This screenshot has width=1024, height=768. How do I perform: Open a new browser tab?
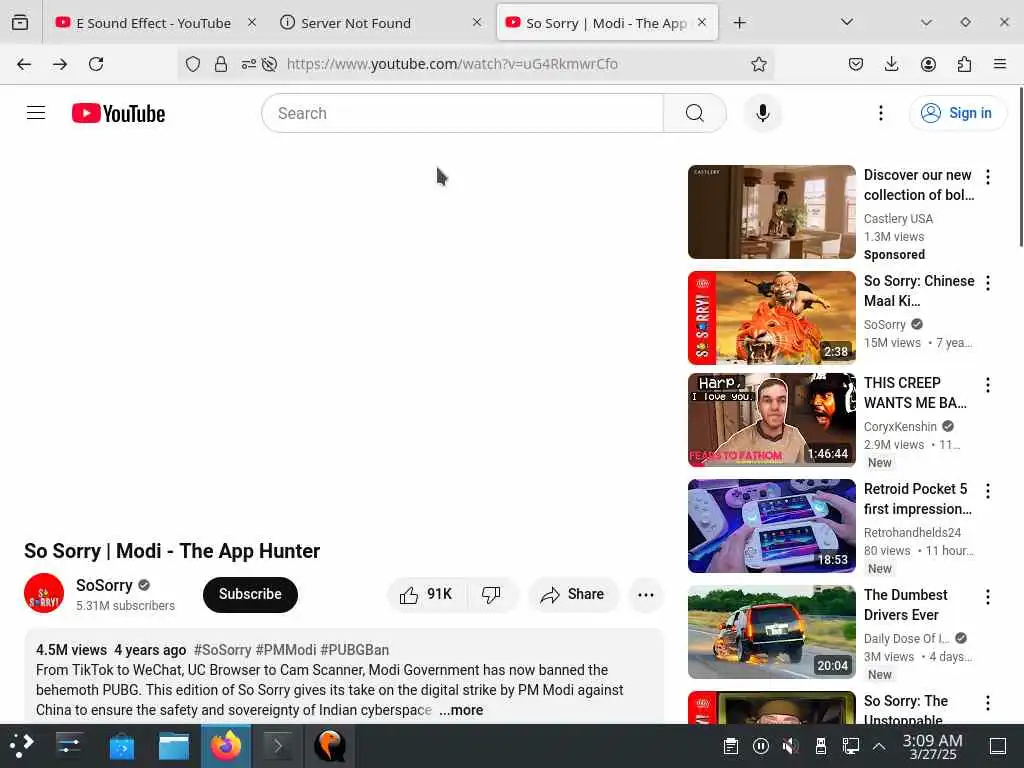pos(739,23)
